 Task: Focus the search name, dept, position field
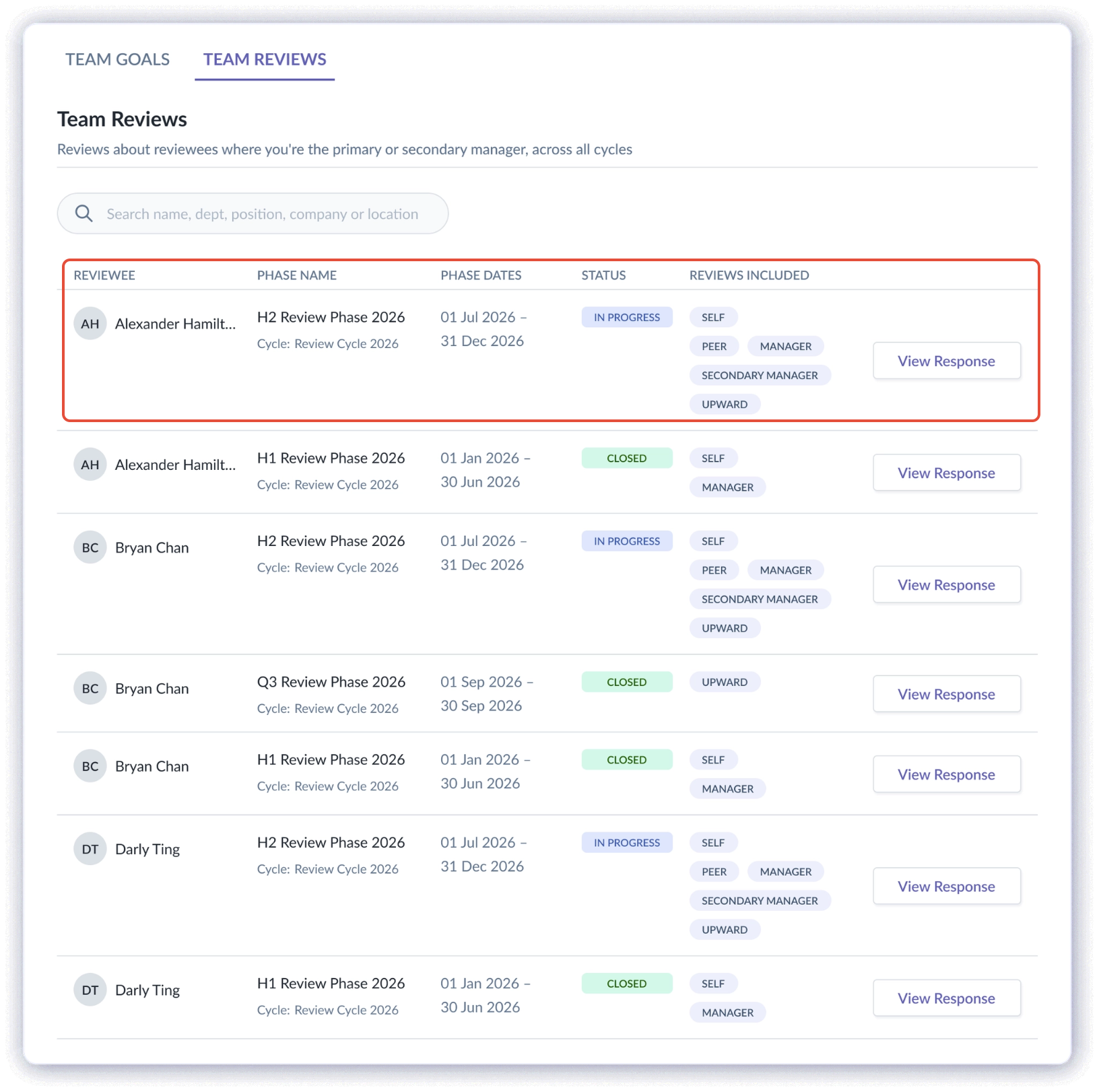[253, 213]
